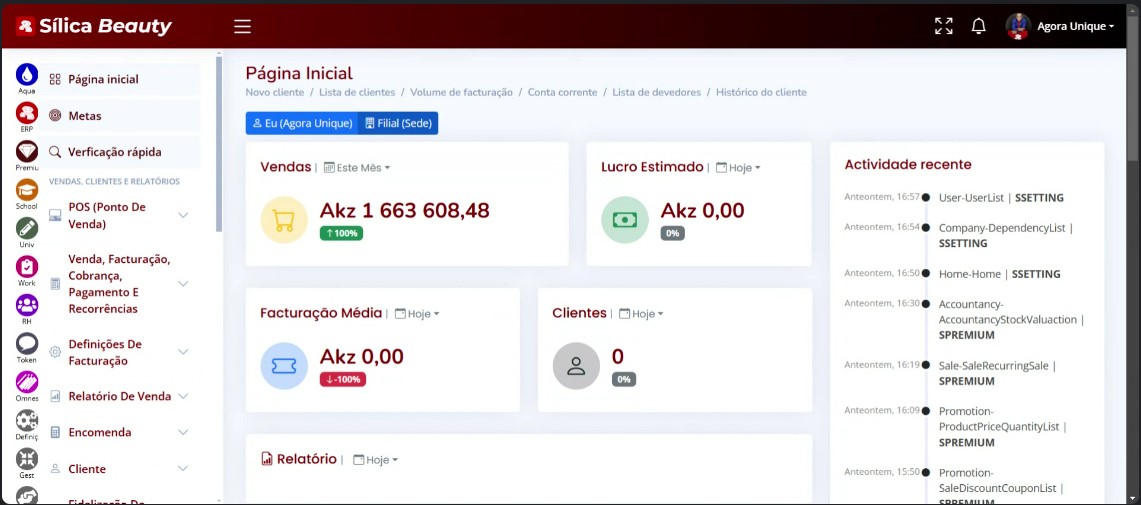
Task: Open Facturação Média Hoje period dropdown
Action: pos(417,314)
